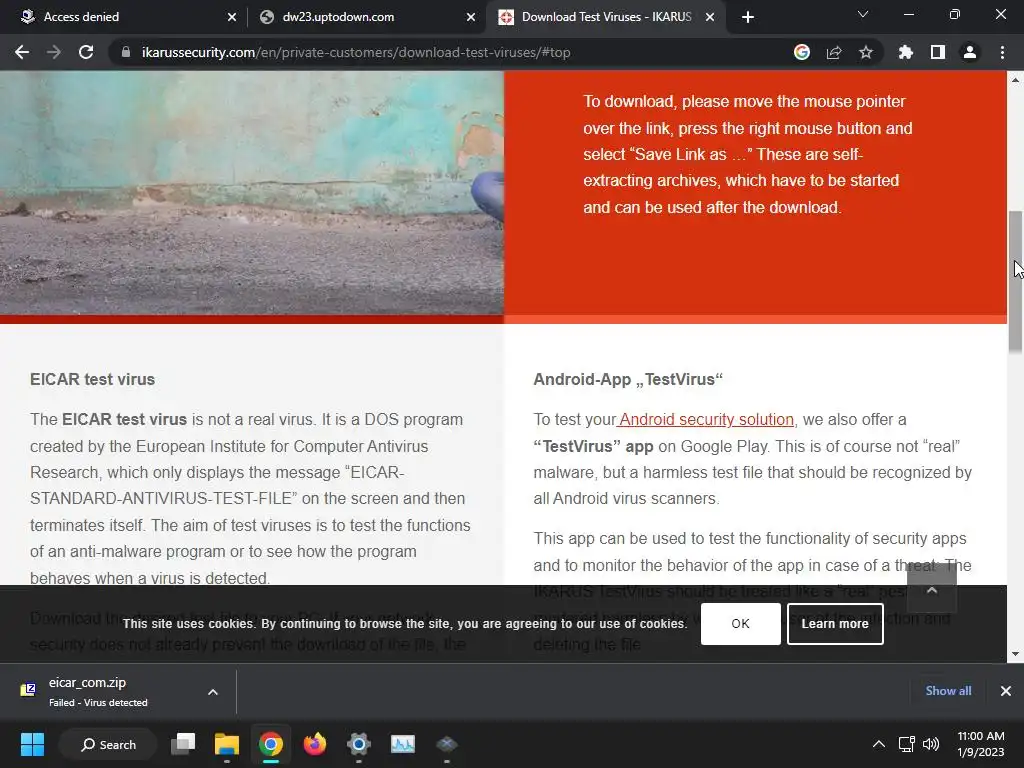Screen dimensions: 1024x768
Task: Open the last pinned taskbar app
Action: [447, 744]
